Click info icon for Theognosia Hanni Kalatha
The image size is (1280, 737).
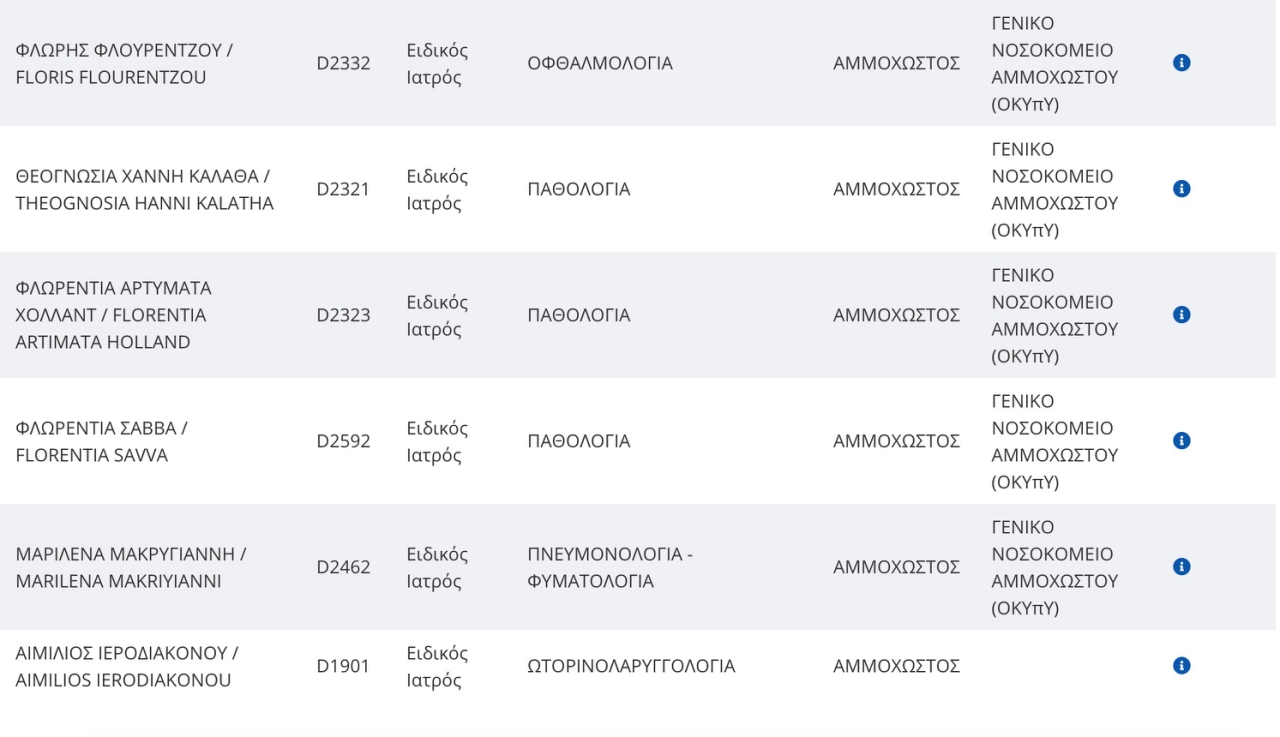(1181, 189)
